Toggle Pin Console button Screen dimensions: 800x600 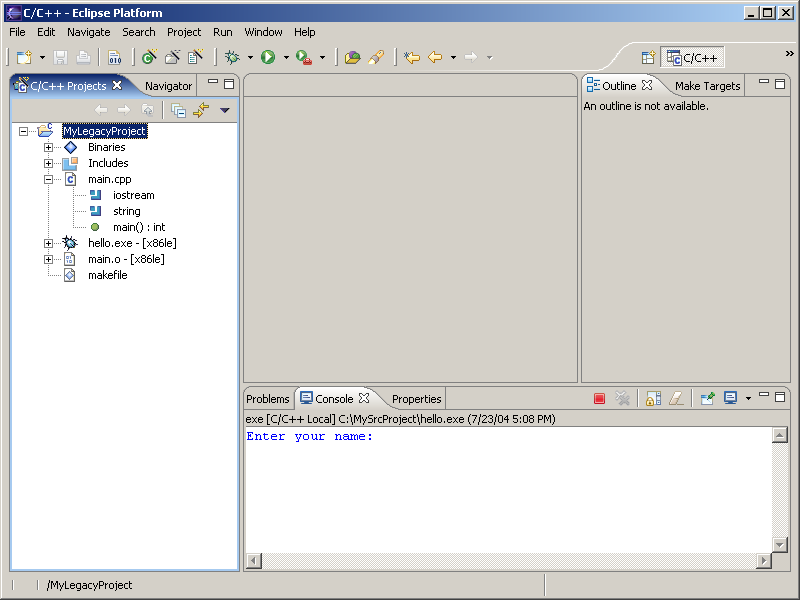click(707, 398)
